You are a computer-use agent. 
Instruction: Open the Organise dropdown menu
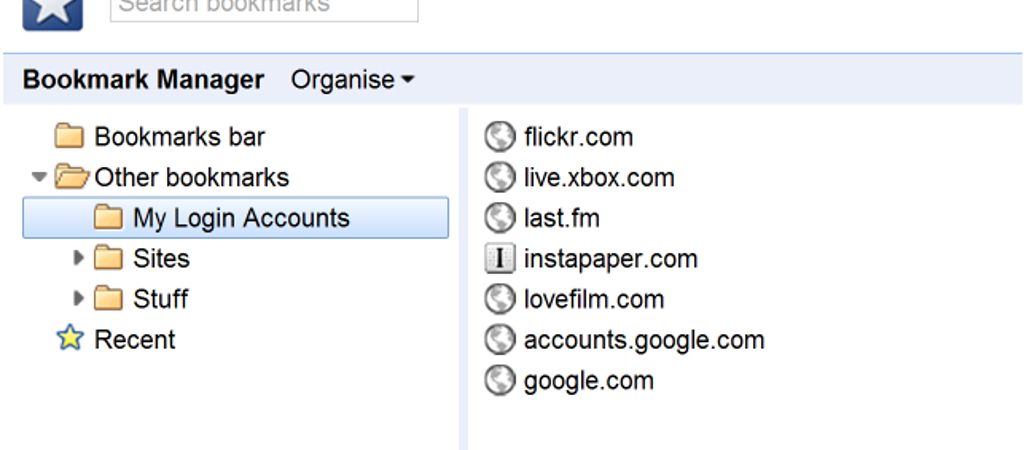(x=353, y=80)
